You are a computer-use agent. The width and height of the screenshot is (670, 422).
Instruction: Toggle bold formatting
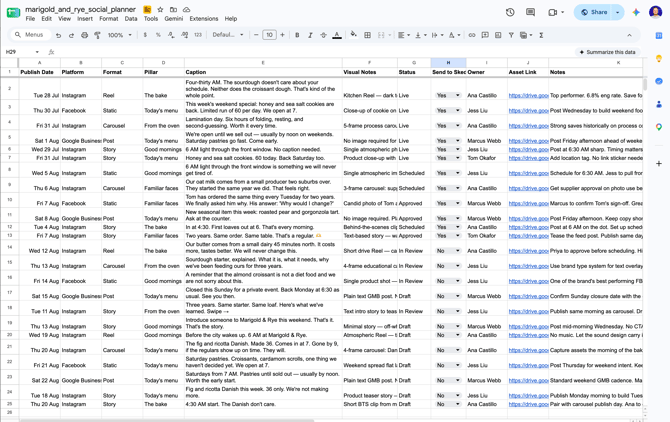(x=297, y=35)
